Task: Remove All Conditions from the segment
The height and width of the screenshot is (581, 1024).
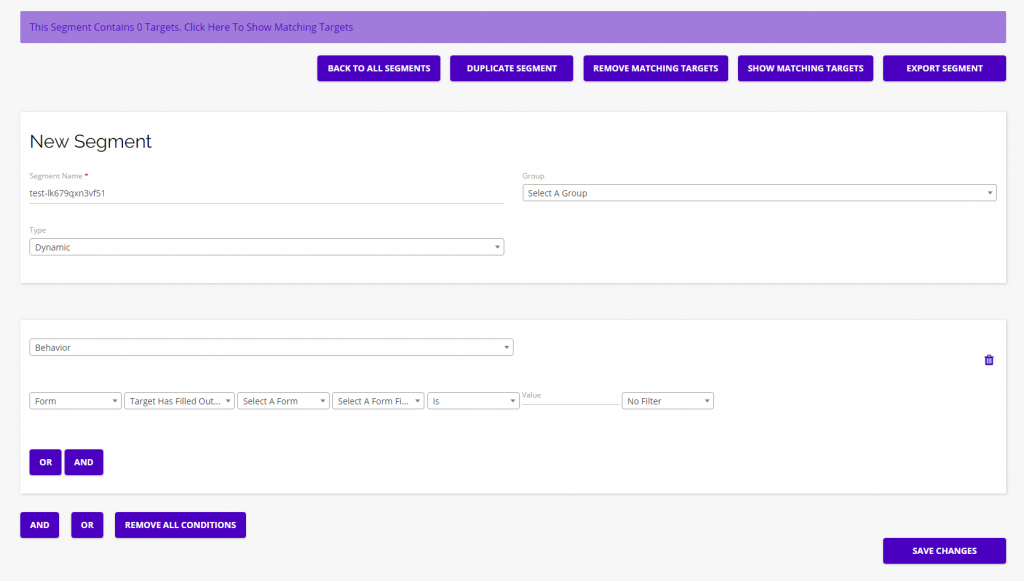Action: pos(180,525)
